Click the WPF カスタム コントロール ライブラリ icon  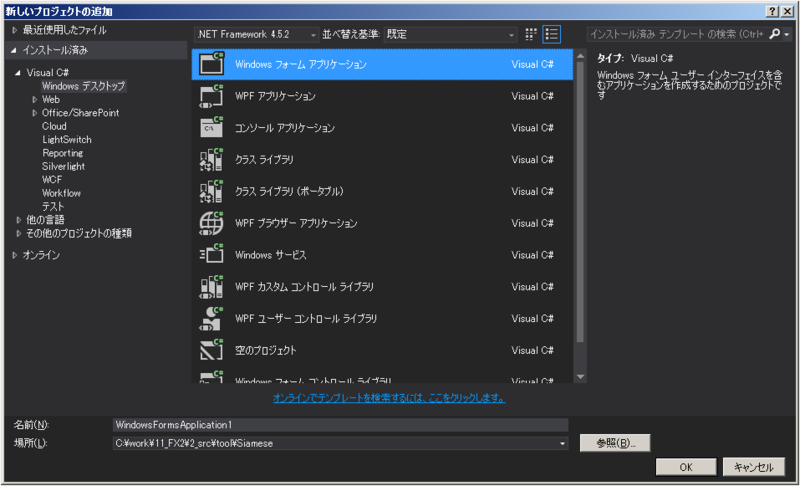[211, 287]
